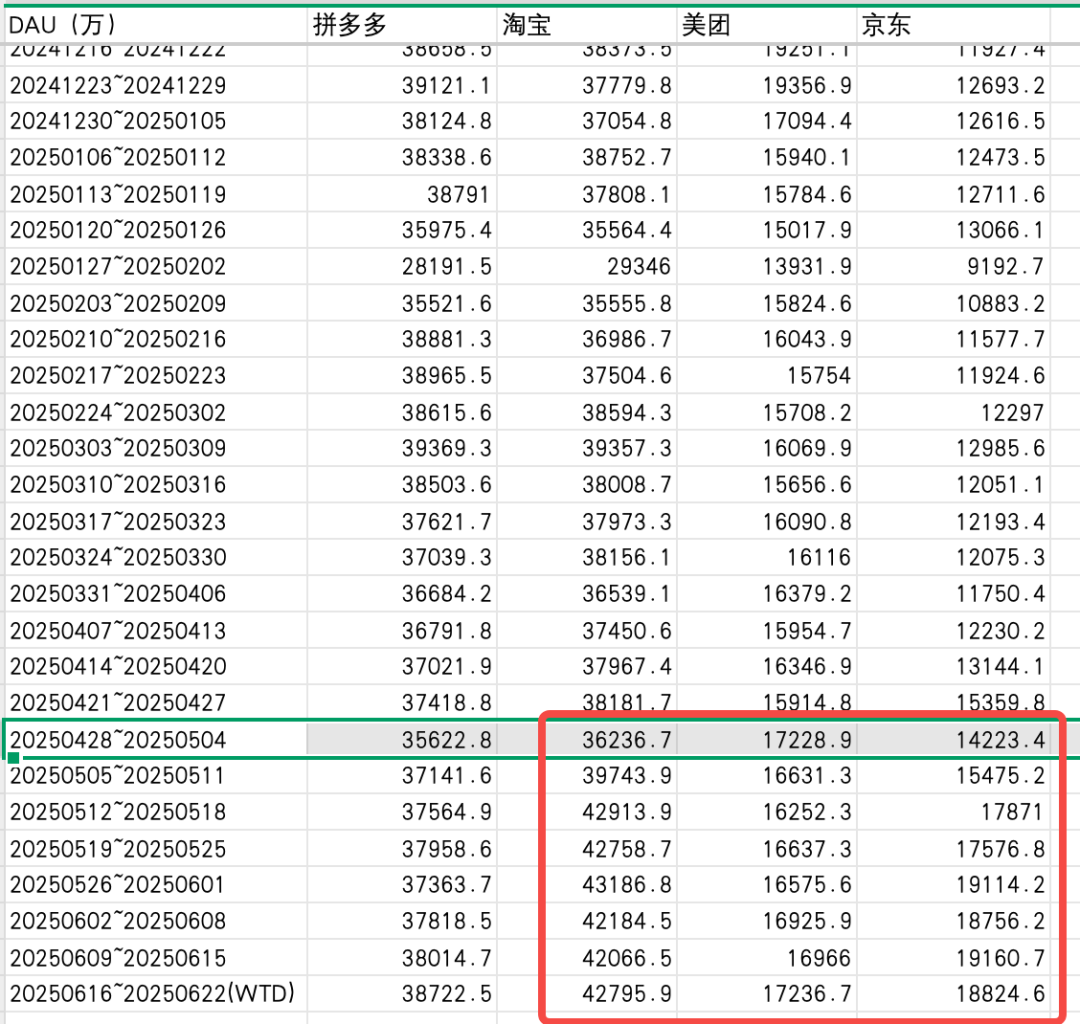Click the 京东 value 19160.7
This screenshot has width=1080, height=1024.
pos(954,957)
